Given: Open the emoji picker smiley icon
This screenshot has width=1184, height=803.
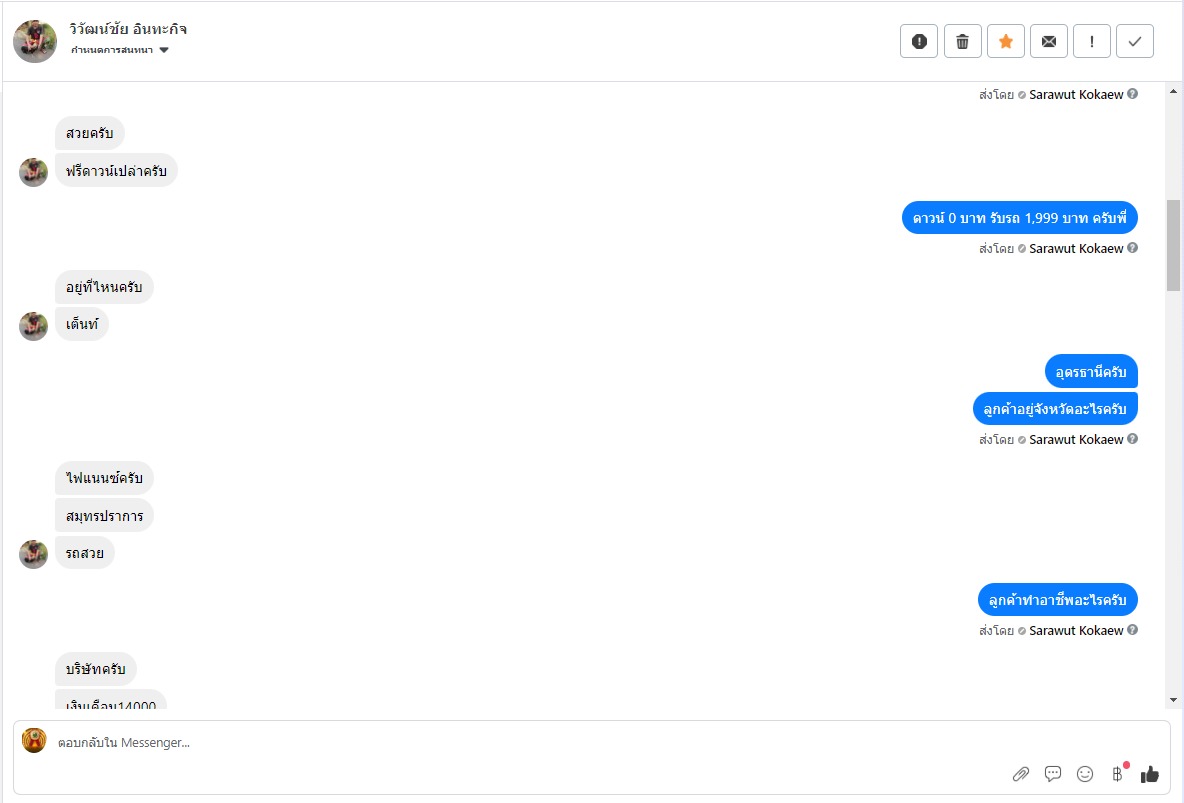Looking at the screenshot, I should 1085,773.
